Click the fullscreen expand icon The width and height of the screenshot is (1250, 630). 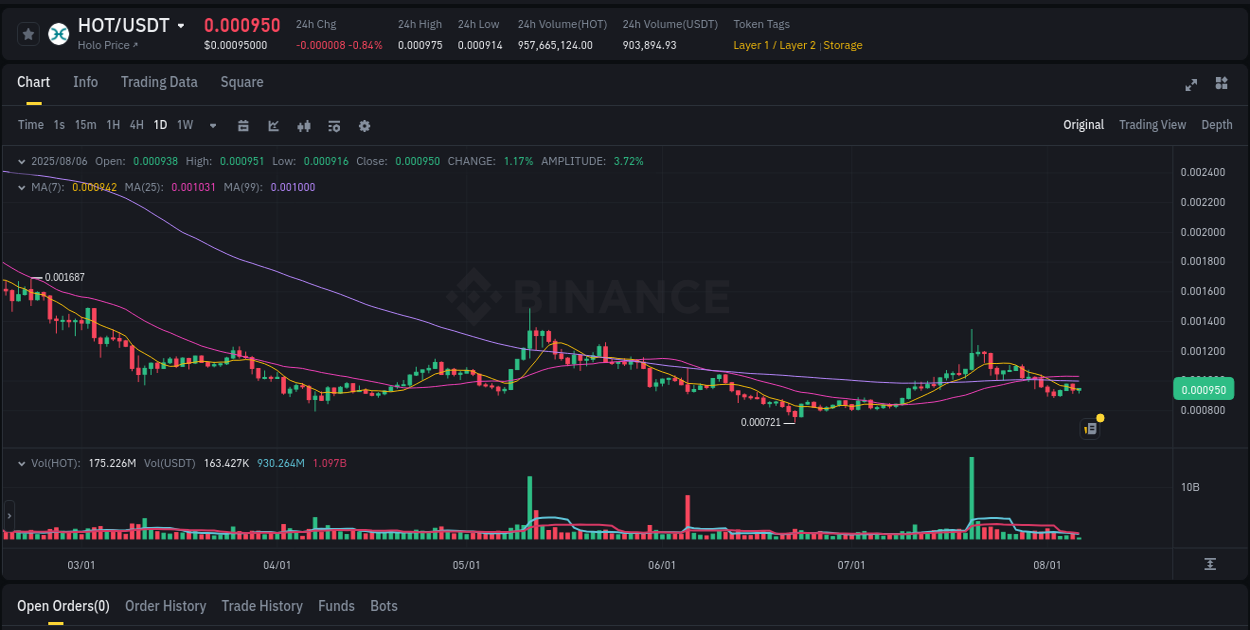click(x=1190, y=85)
